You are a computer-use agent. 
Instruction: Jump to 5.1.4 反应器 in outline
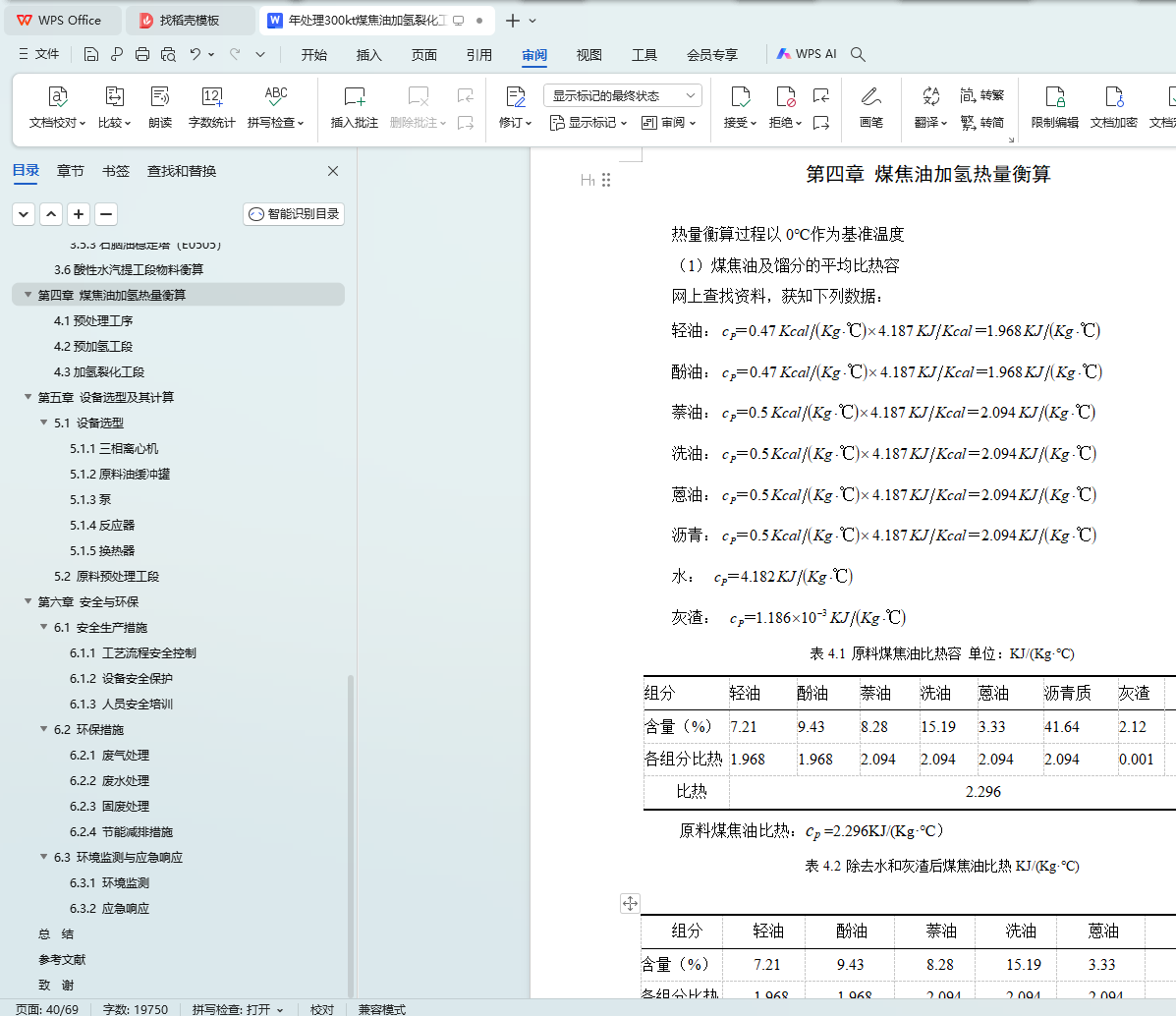point(102,525)
